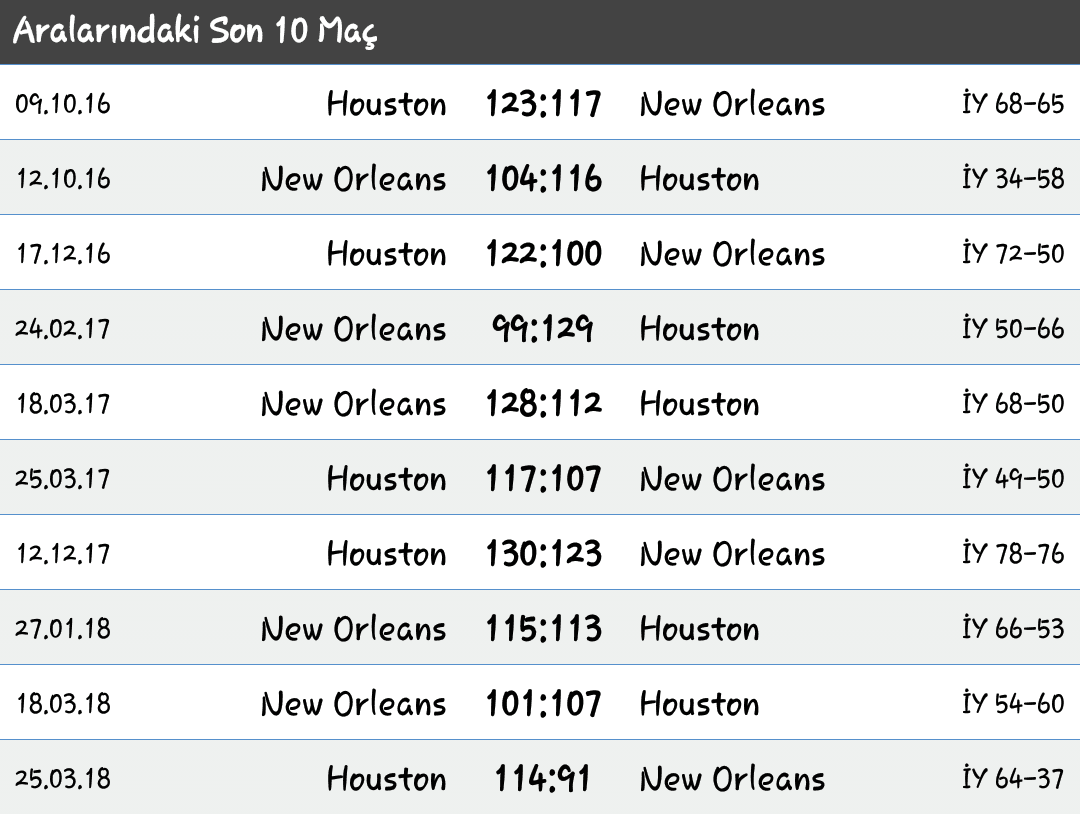Screen dimensions: 1080x814
Task: Click Houston in the 09.10.16 row
Action: click(x=386, y=103)
